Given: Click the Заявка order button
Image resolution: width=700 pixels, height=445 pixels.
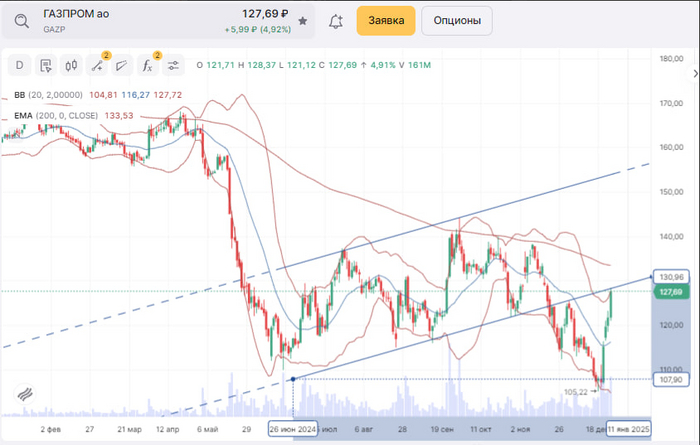Looking at the screenshot, I should pos(386,20).
